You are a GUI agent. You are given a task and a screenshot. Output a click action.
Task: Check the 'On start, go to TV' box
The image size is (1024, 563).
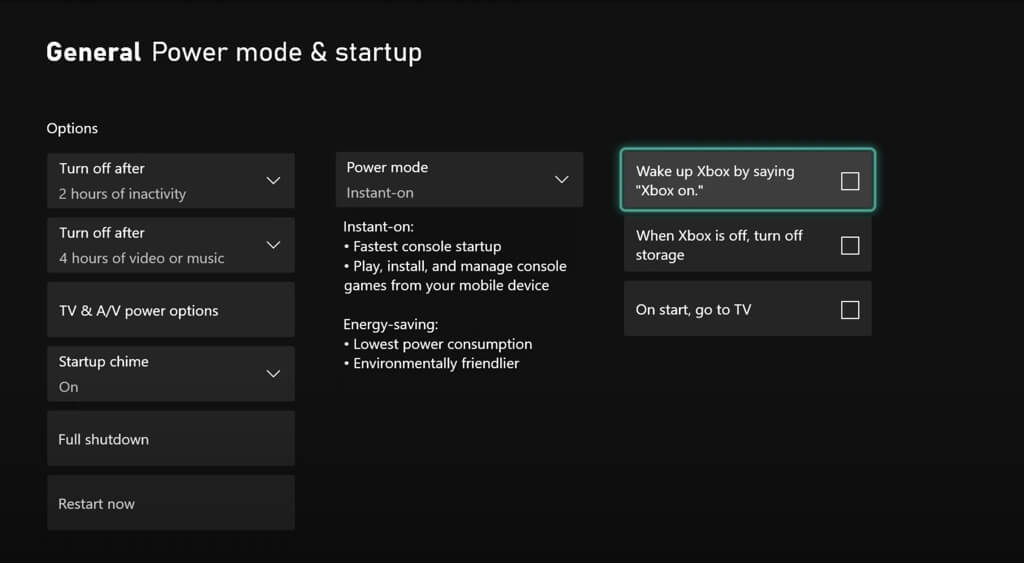point(850,310)
